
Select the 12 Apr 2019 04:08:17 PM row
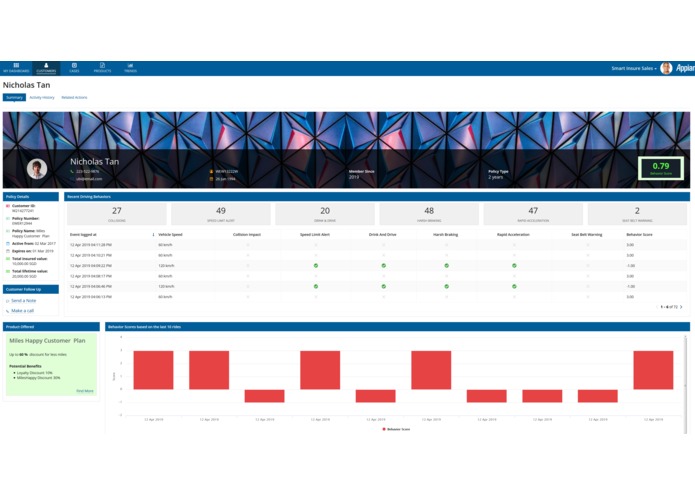point(377,276)
